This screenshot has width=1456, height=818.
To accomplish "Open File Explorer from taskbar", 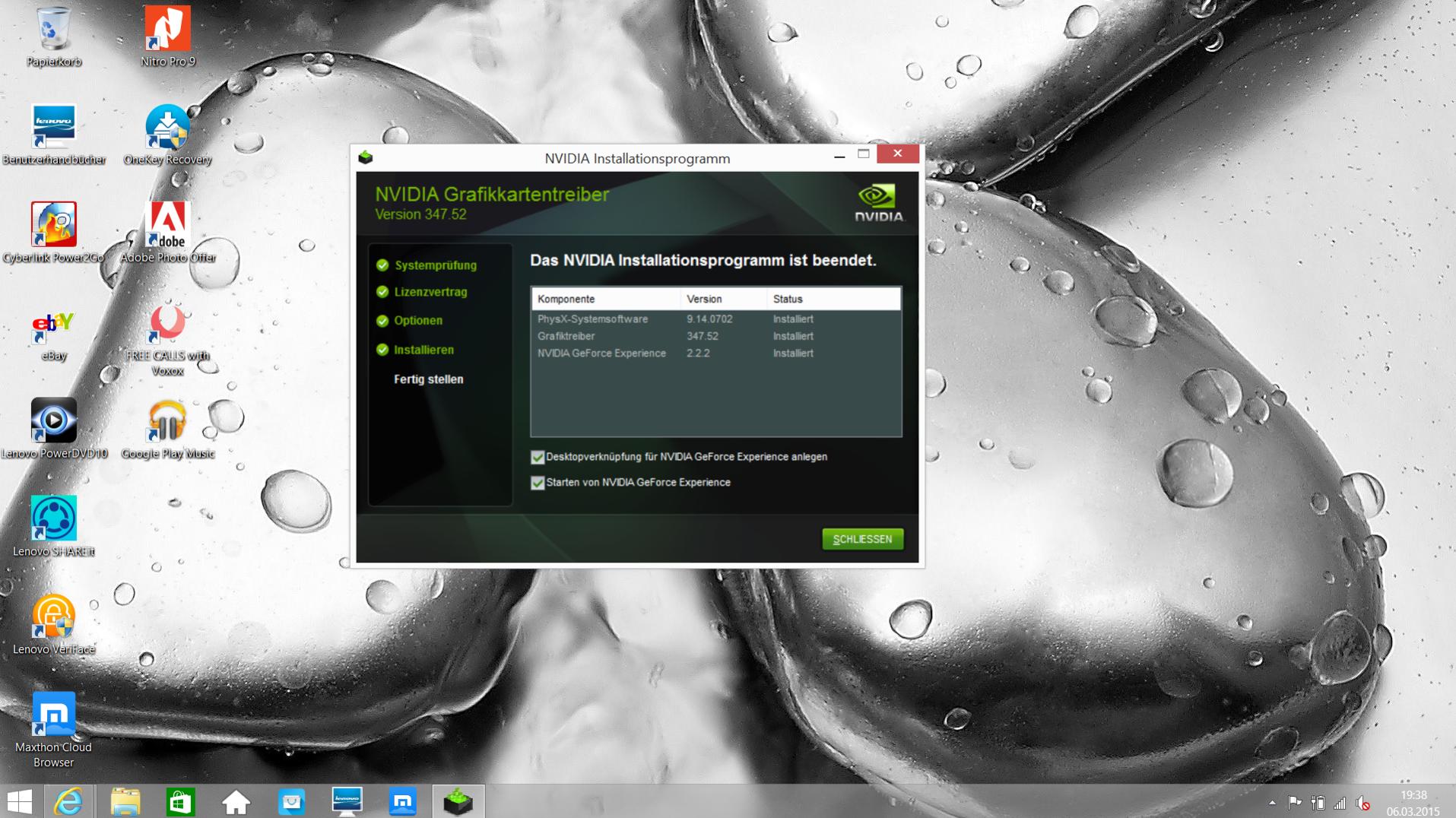I will point(125,801).
